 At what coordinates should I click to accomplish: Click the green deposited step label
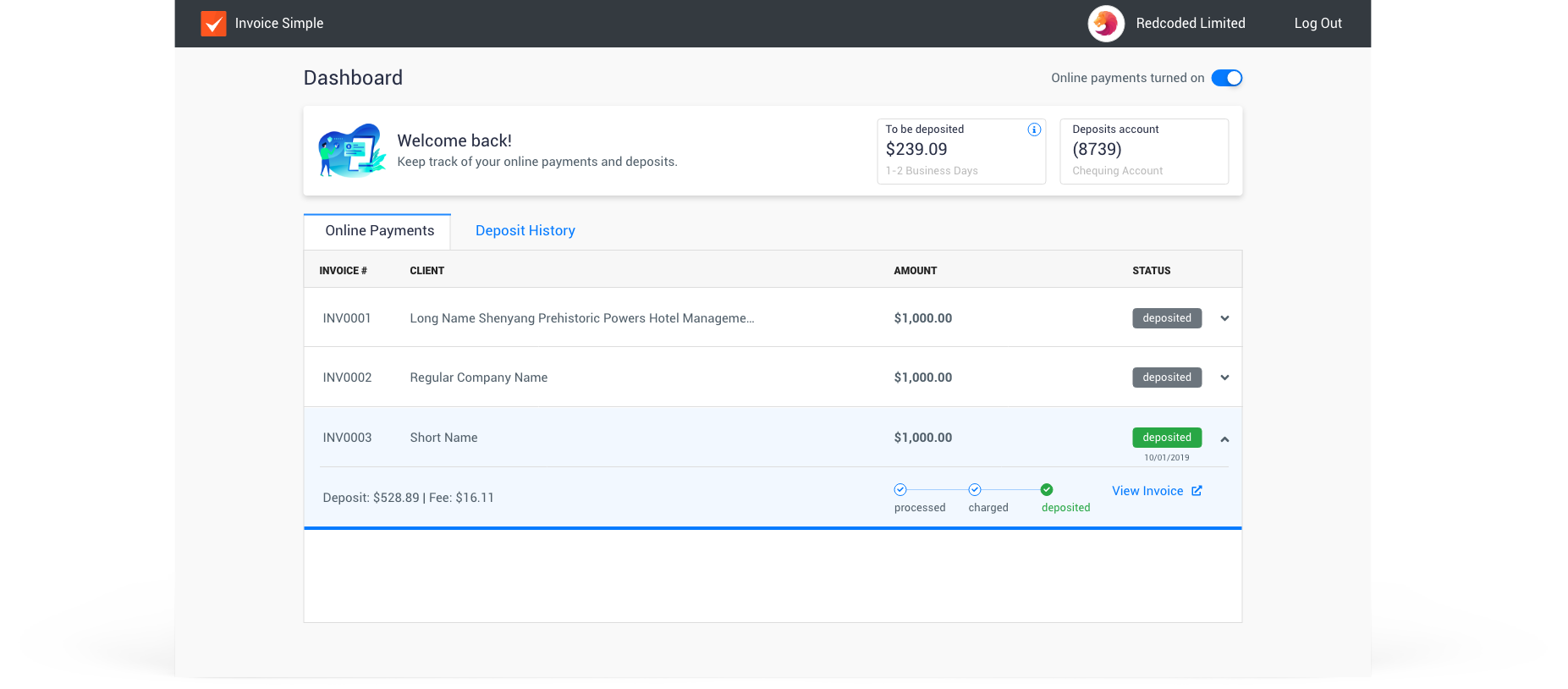[1065, 508]
